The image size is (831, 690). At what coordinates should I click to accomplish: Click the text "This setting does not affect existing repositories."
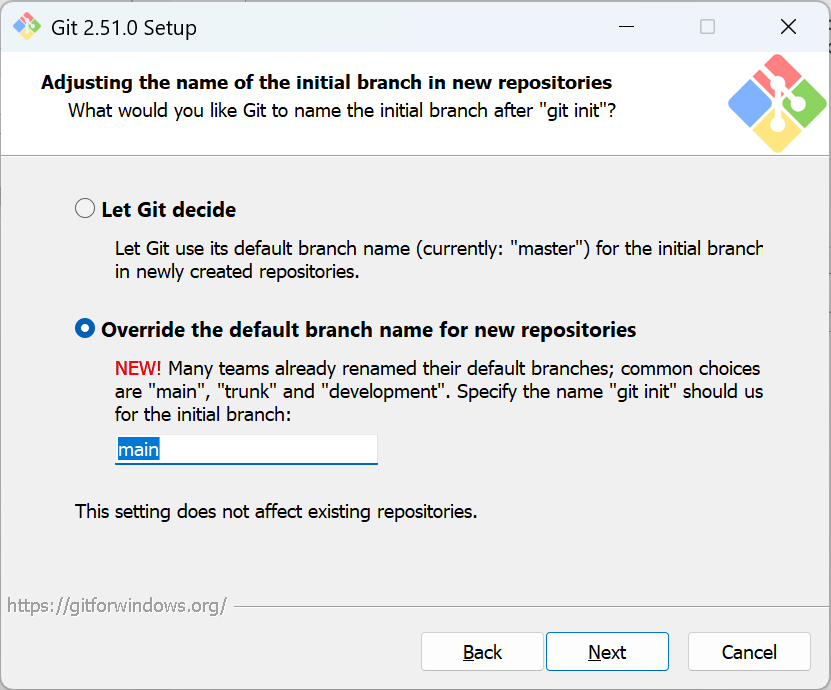pos(276,512)
